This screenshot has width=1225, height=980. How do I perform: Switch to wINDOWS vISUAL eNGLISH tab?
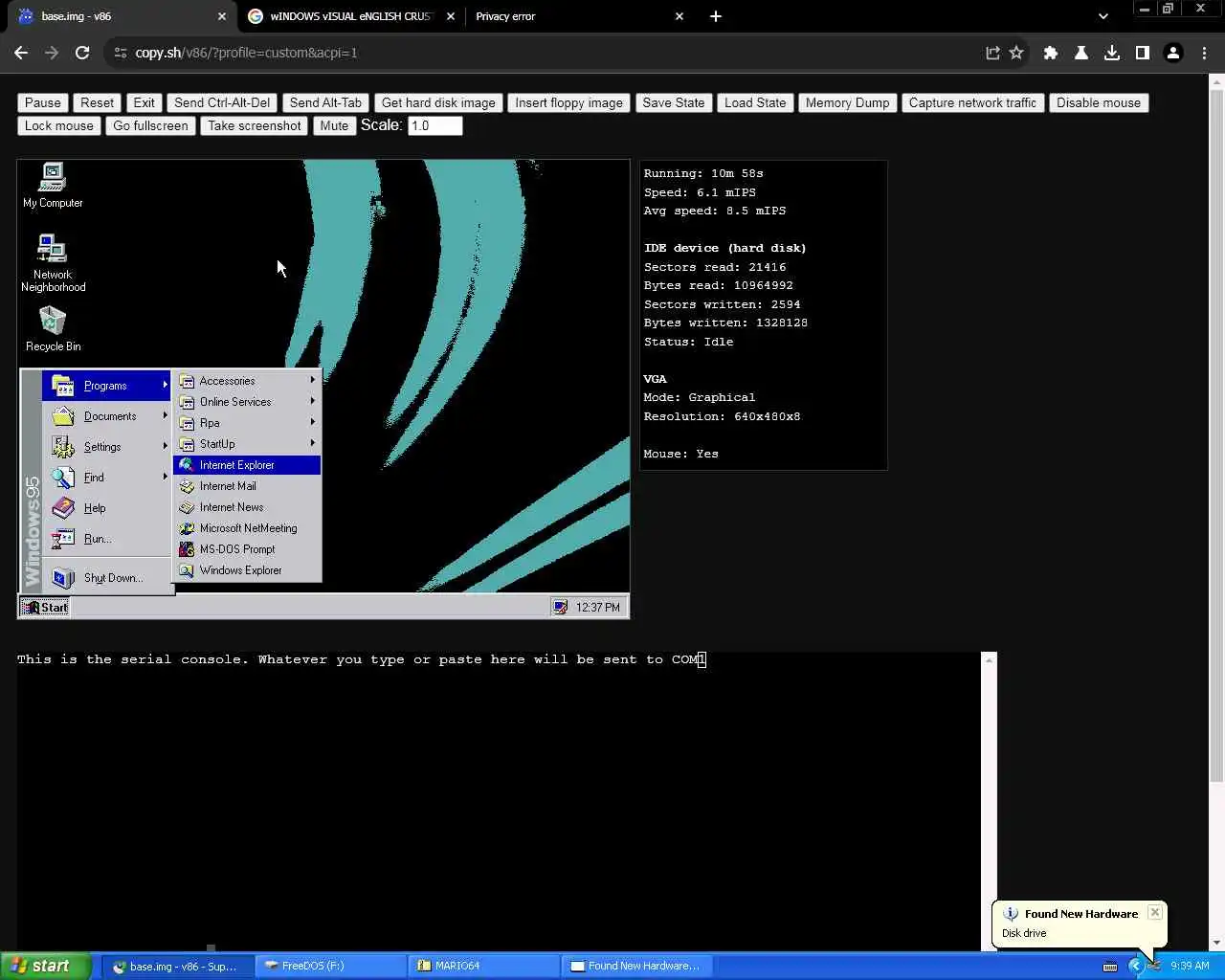point(350,16)
